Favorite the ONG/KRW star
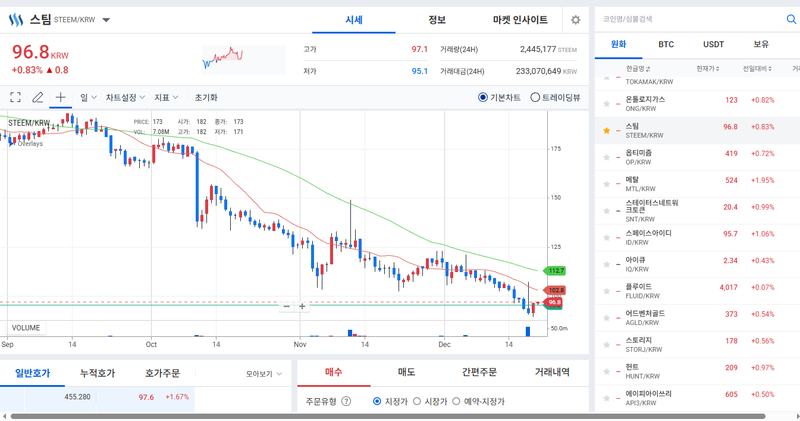800x421 pixels. point(606,104)
